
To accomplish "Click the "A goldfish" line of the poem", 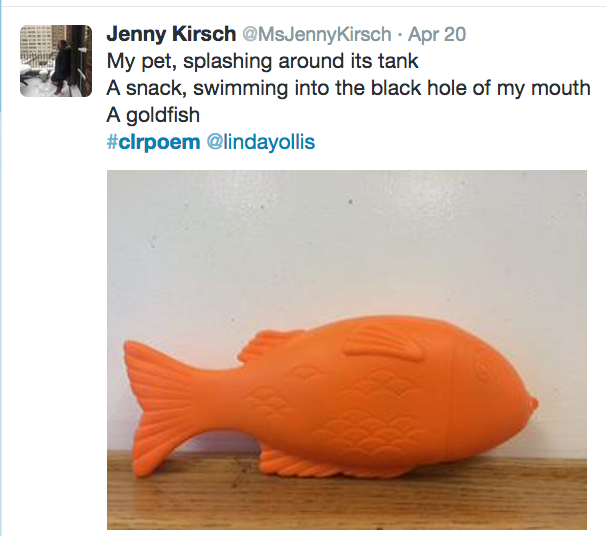I will click(153, 115).
